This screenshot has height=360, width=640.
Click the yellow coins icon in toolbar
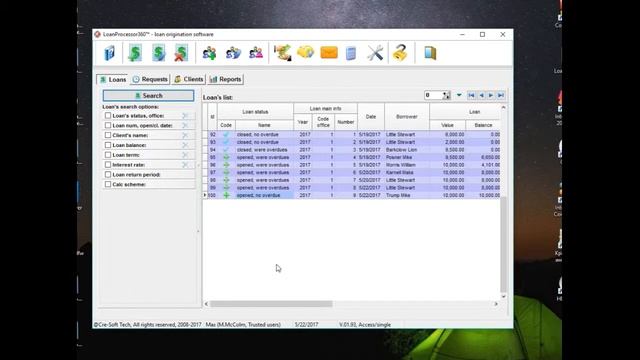click(x=305, y=53)
